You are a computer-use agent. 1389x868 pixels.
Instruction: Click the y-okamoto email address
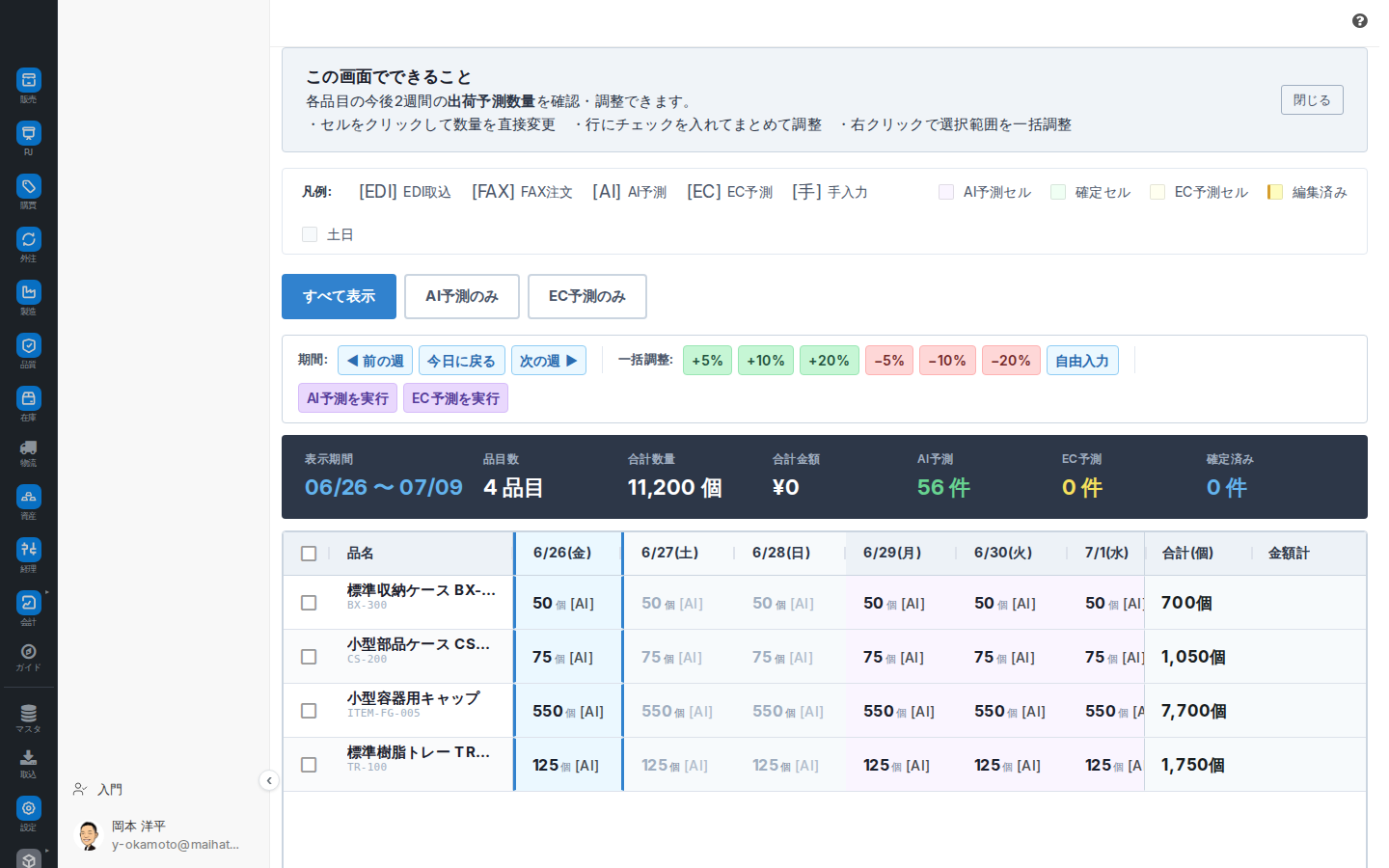[x=176, y=845]
